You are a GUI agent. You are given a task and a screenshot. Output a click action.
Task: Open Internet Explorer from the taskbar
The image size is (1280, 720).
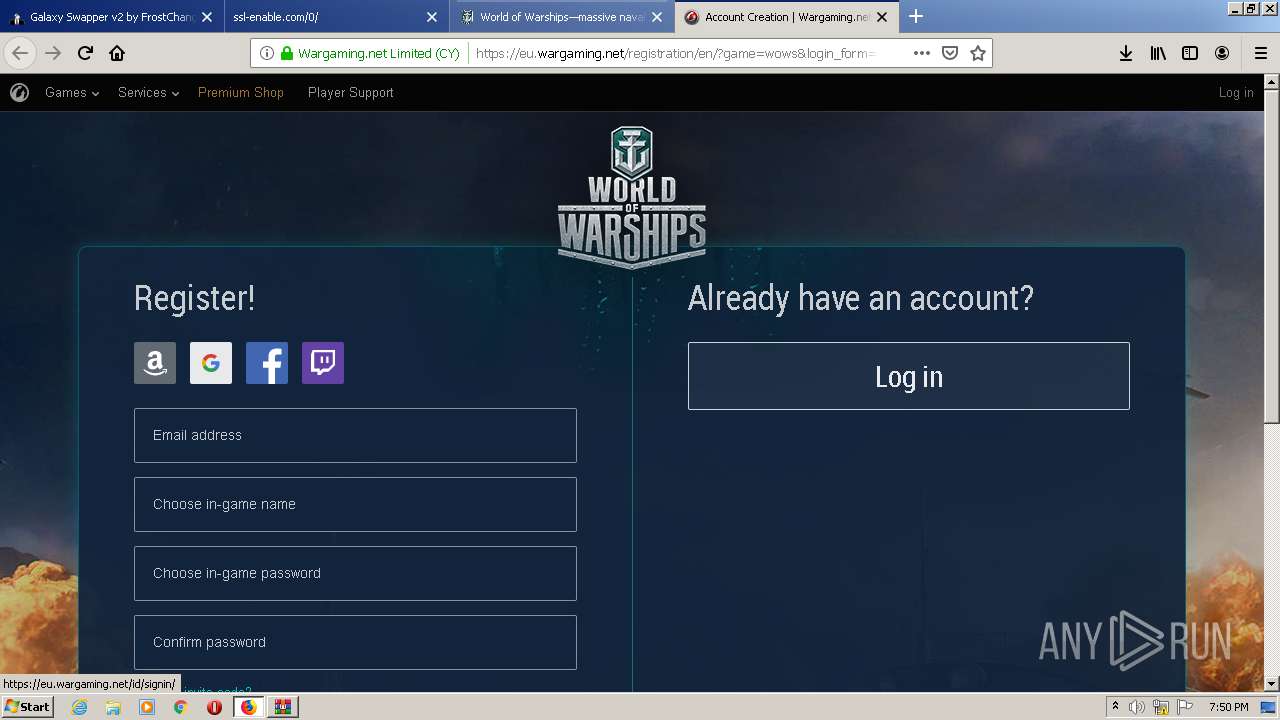[79, 707]
